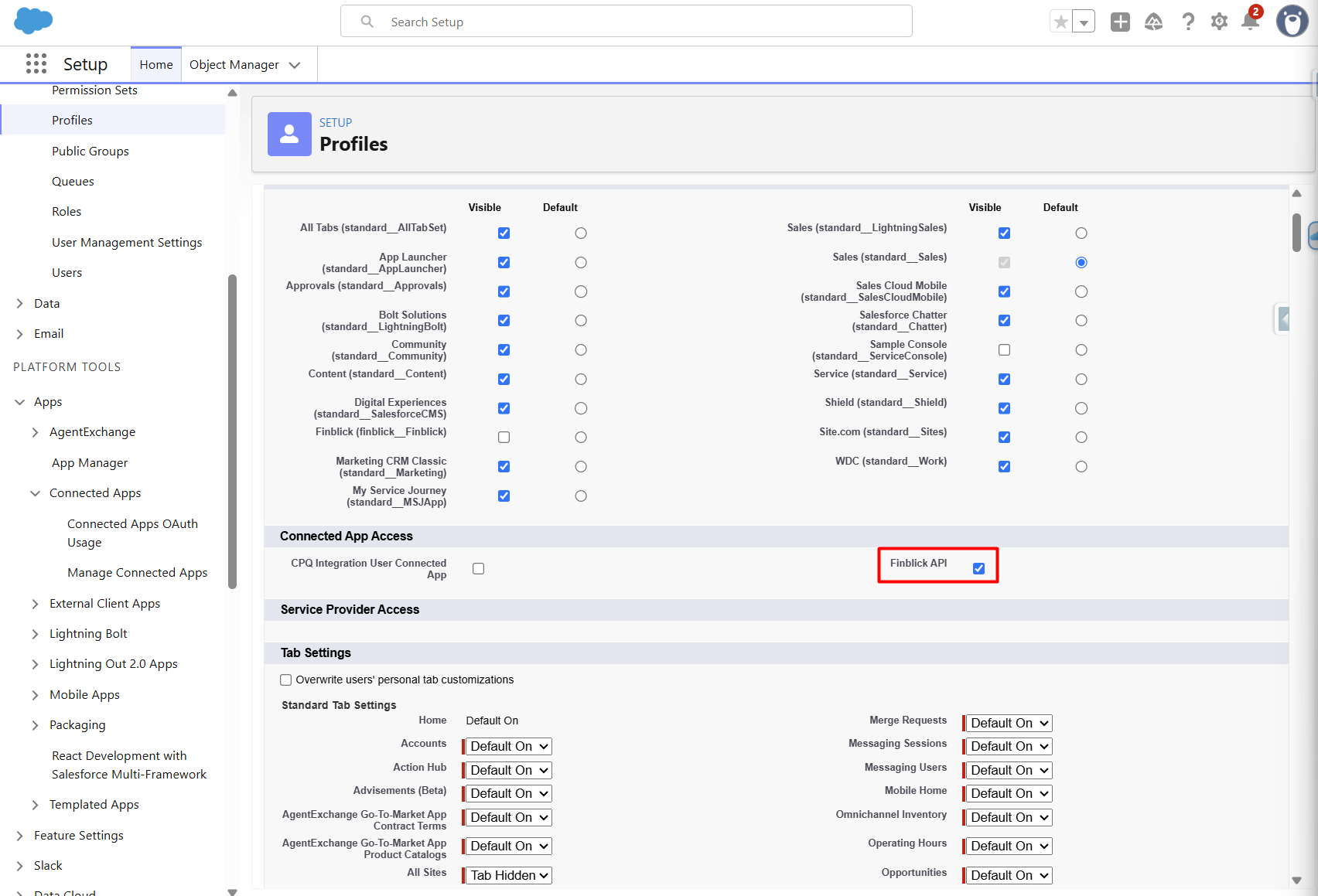Expand Lightning Out 2.0 Apps

pos(35,664)
